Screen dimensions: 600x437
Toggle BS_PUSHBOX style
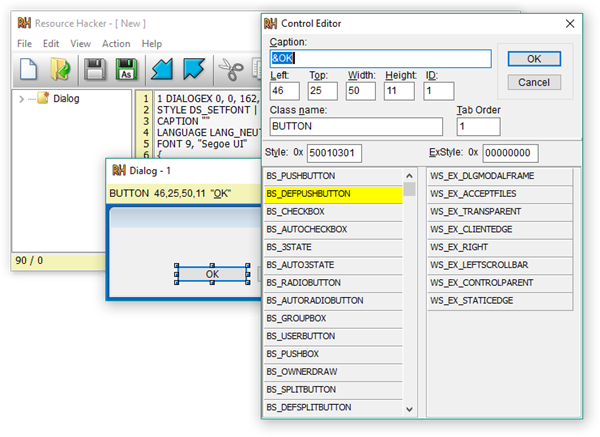coord(333,354)
